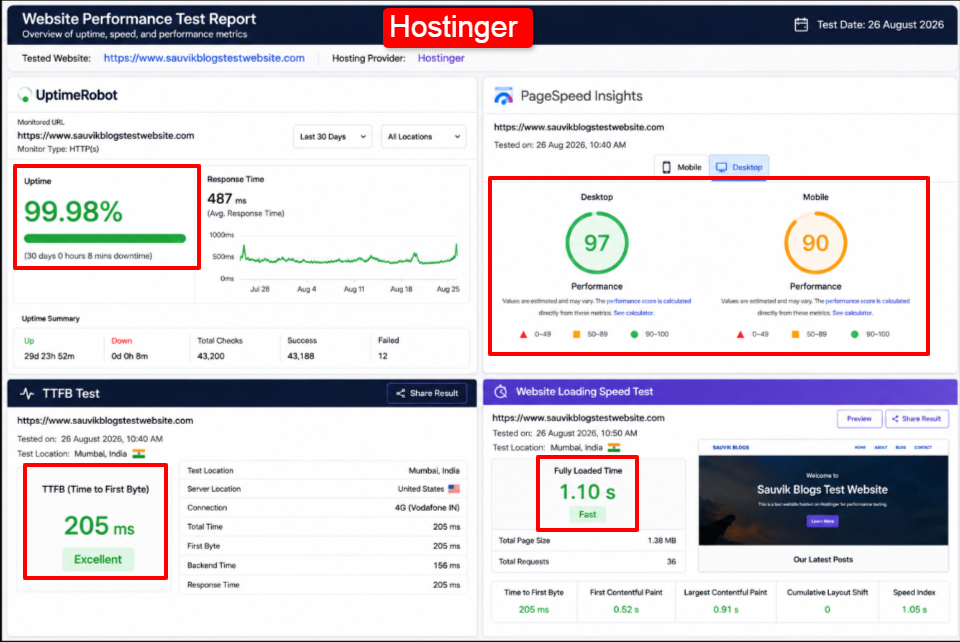The width and height of the screenshot is (960, 642).
Task: Click the mobile phone icon in Mobile tab
Action: (666, 167)
